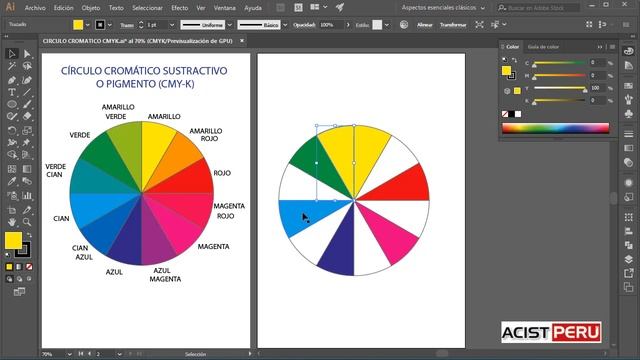Screen dimensions: 640x360
Task: Select the Paintbrush tool
Action: pos(27,104)
